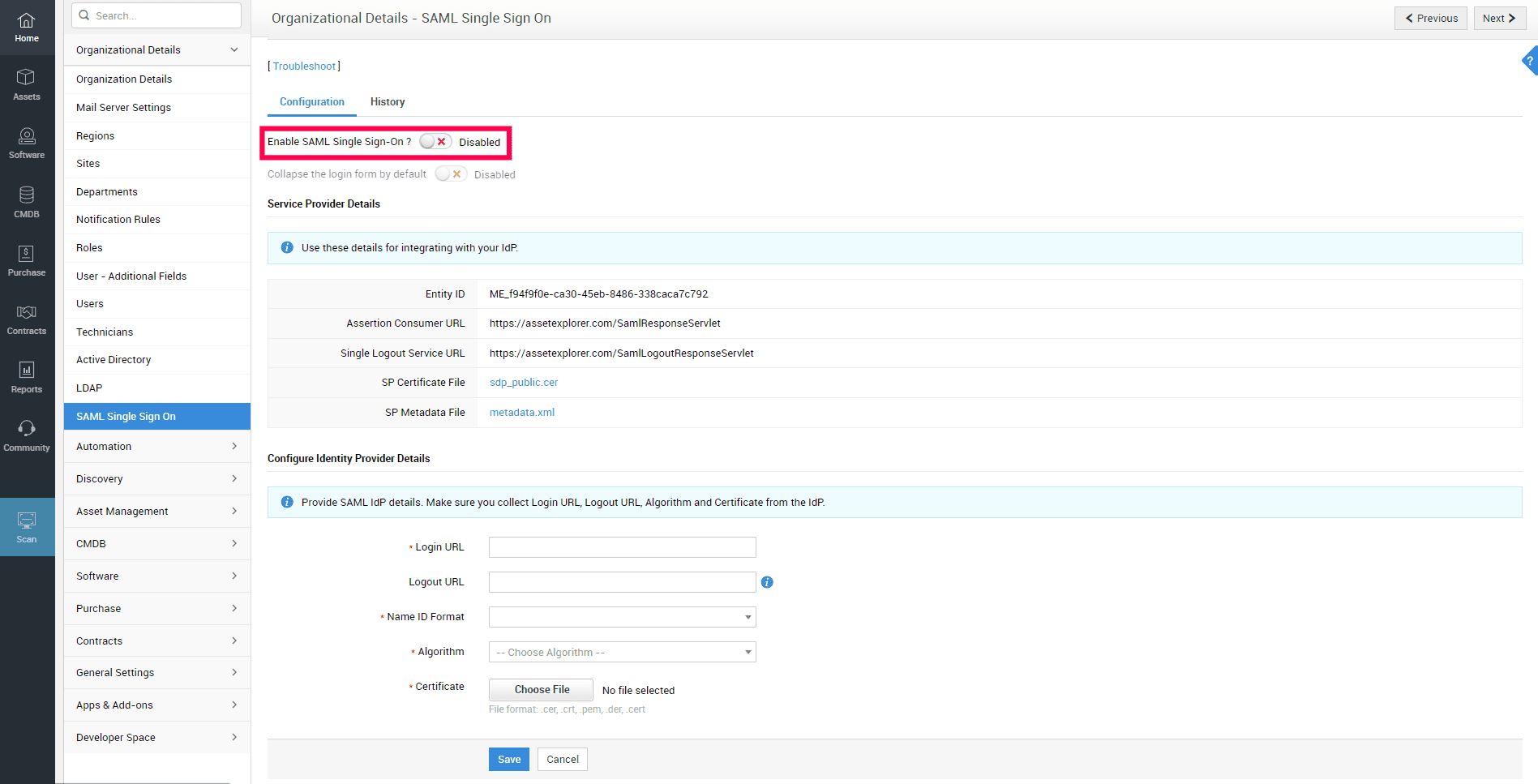Toggle collapse the login form by default
1538x784 pixels.
point(450,174)
